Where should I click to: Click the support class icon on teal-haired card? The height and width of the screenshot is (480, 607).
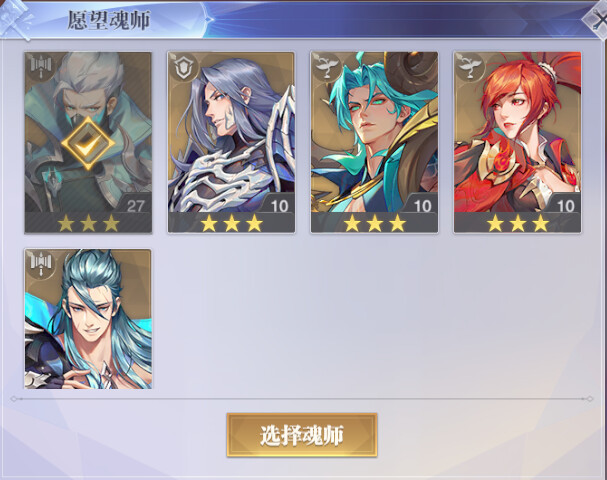[x=327, y=68]
